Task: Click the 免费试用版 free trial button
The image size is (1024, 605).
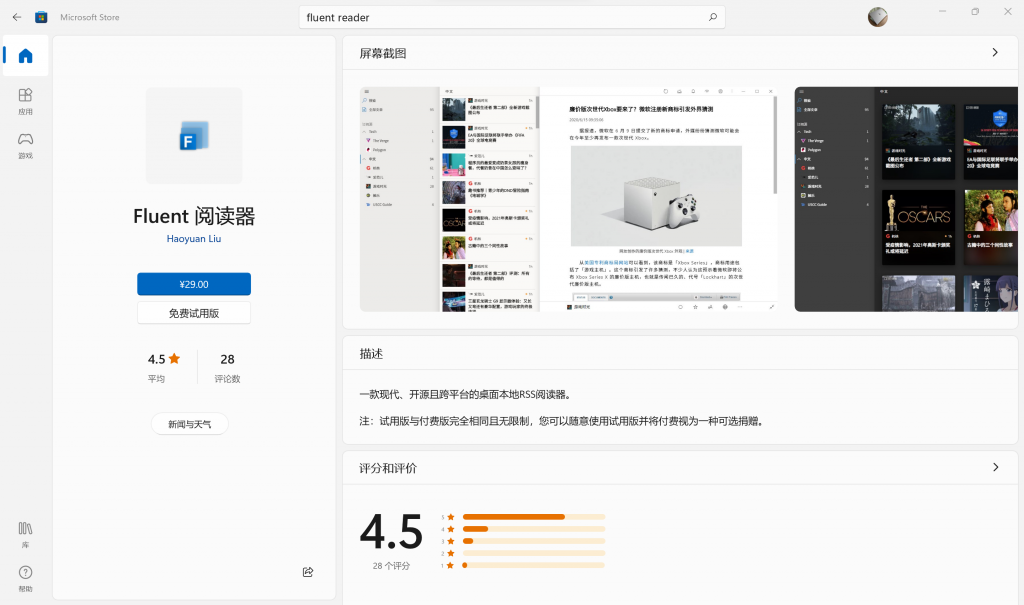Action: pos(194,313)
